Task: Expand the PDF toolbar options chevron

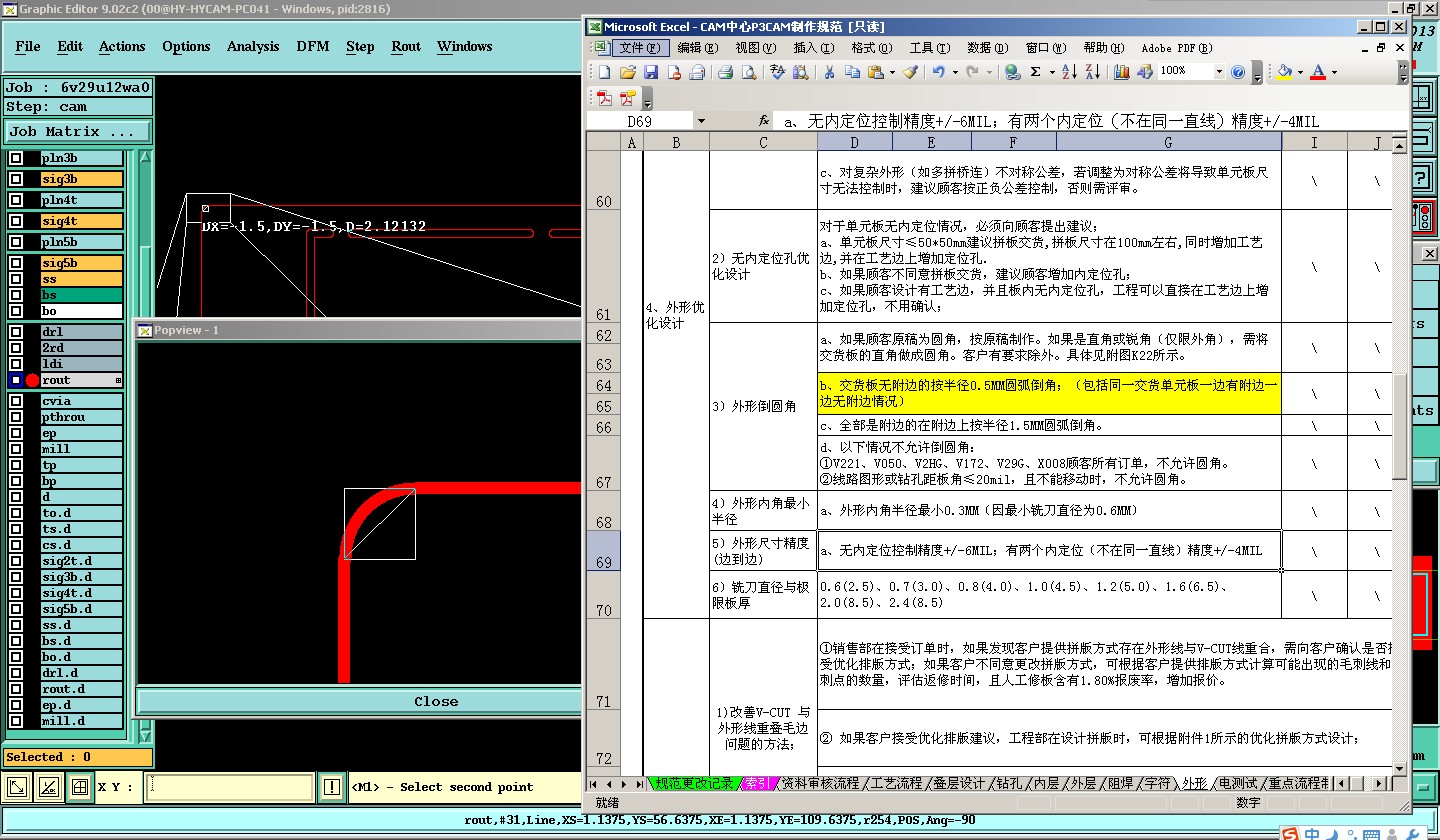Action: coord(647,98)
